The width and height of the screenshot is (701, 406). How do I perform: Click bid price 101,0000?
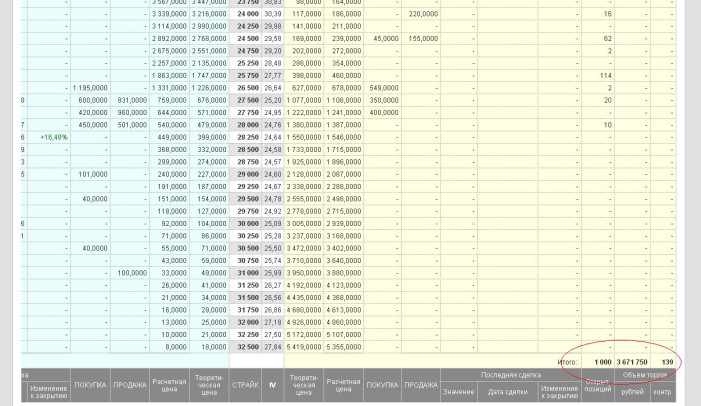93,174
